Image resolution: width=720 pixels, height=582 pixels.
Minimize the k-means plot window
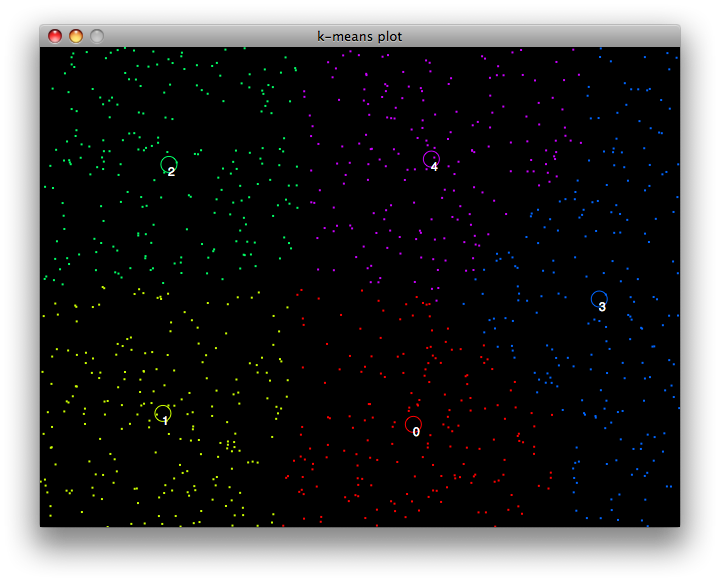[x=76, y=36]
